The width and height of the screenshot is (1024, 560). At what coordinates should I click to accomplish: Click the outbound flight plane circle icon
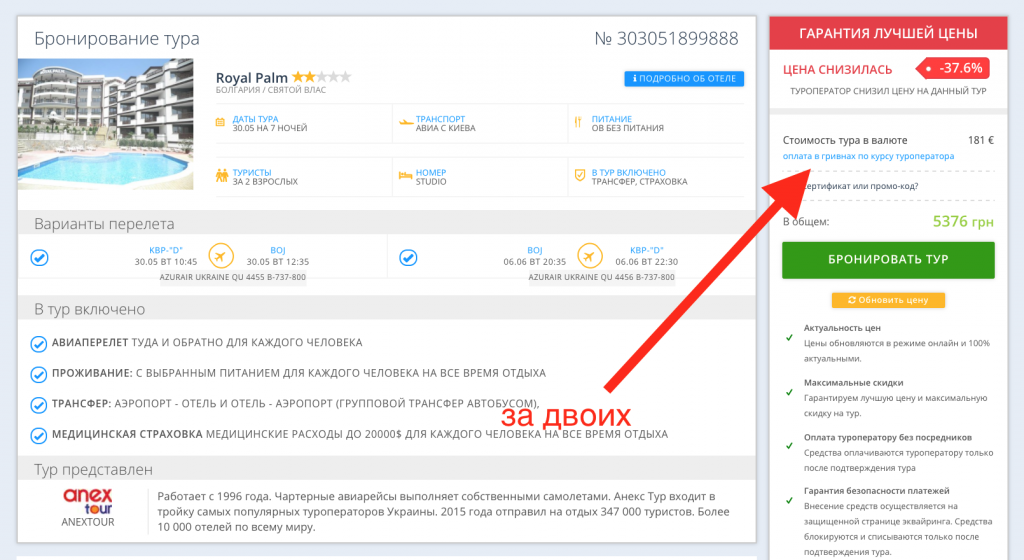pyautogui.click(x=221, y=256)
